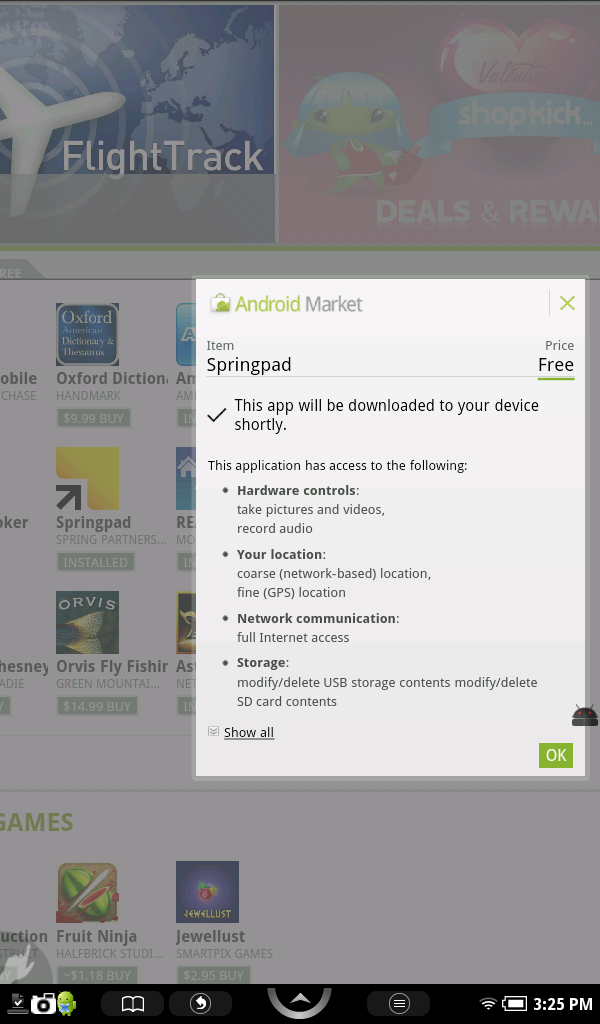The height and width of the screenshot is (1024, 600).
Task: Click the Android Market shopping bag logo
Action: (220, 304)
